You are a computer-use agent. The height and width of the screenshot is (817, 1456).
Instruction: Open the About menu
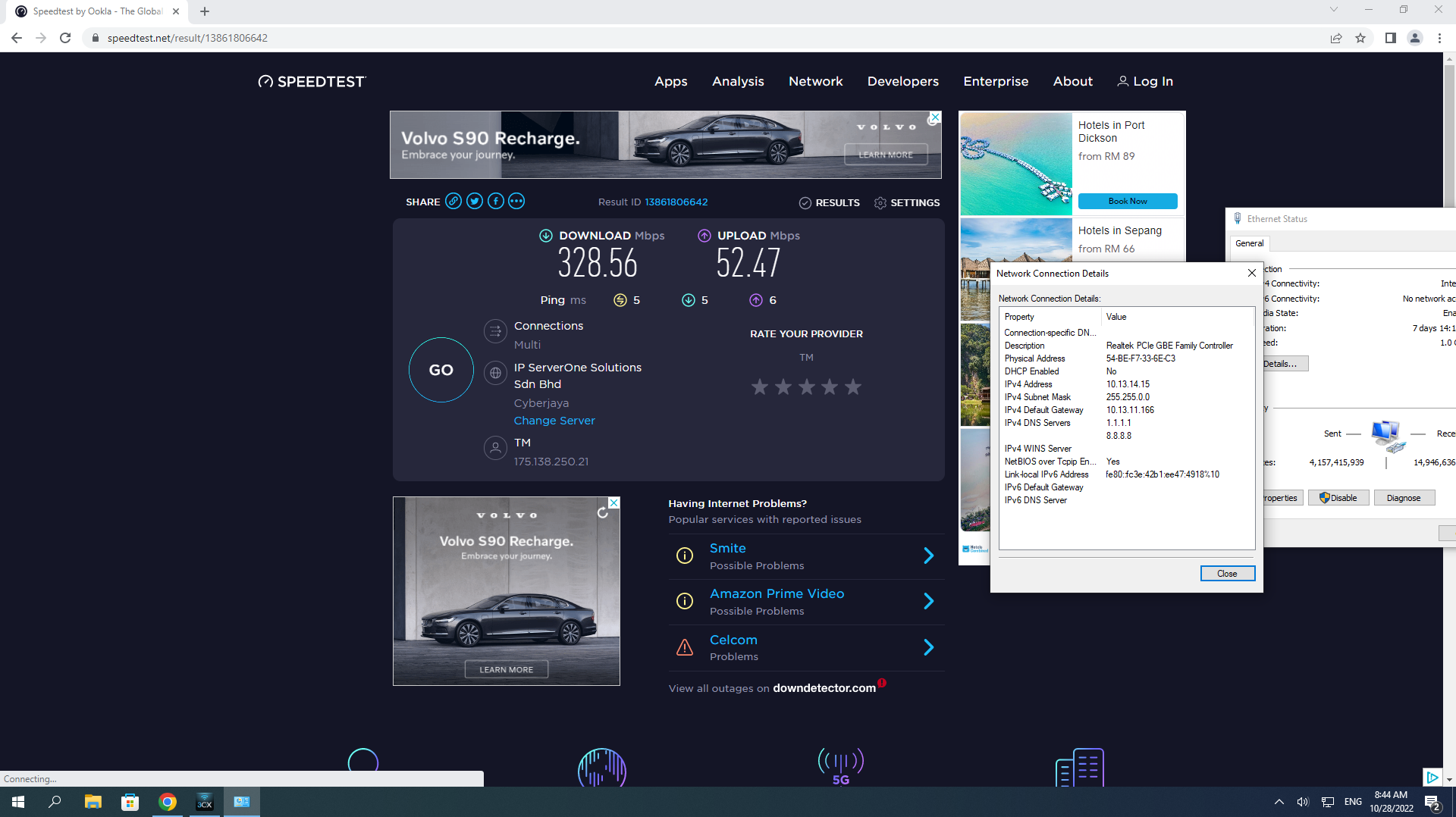[1073, 81]
